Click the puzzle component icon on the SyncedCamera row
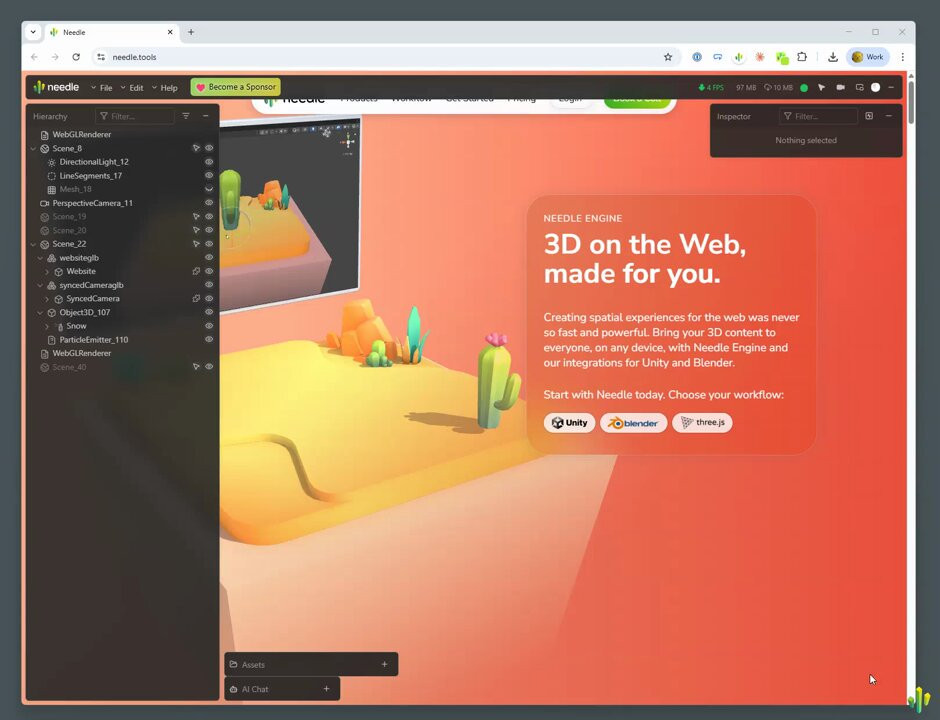 [x=196, y=299]
